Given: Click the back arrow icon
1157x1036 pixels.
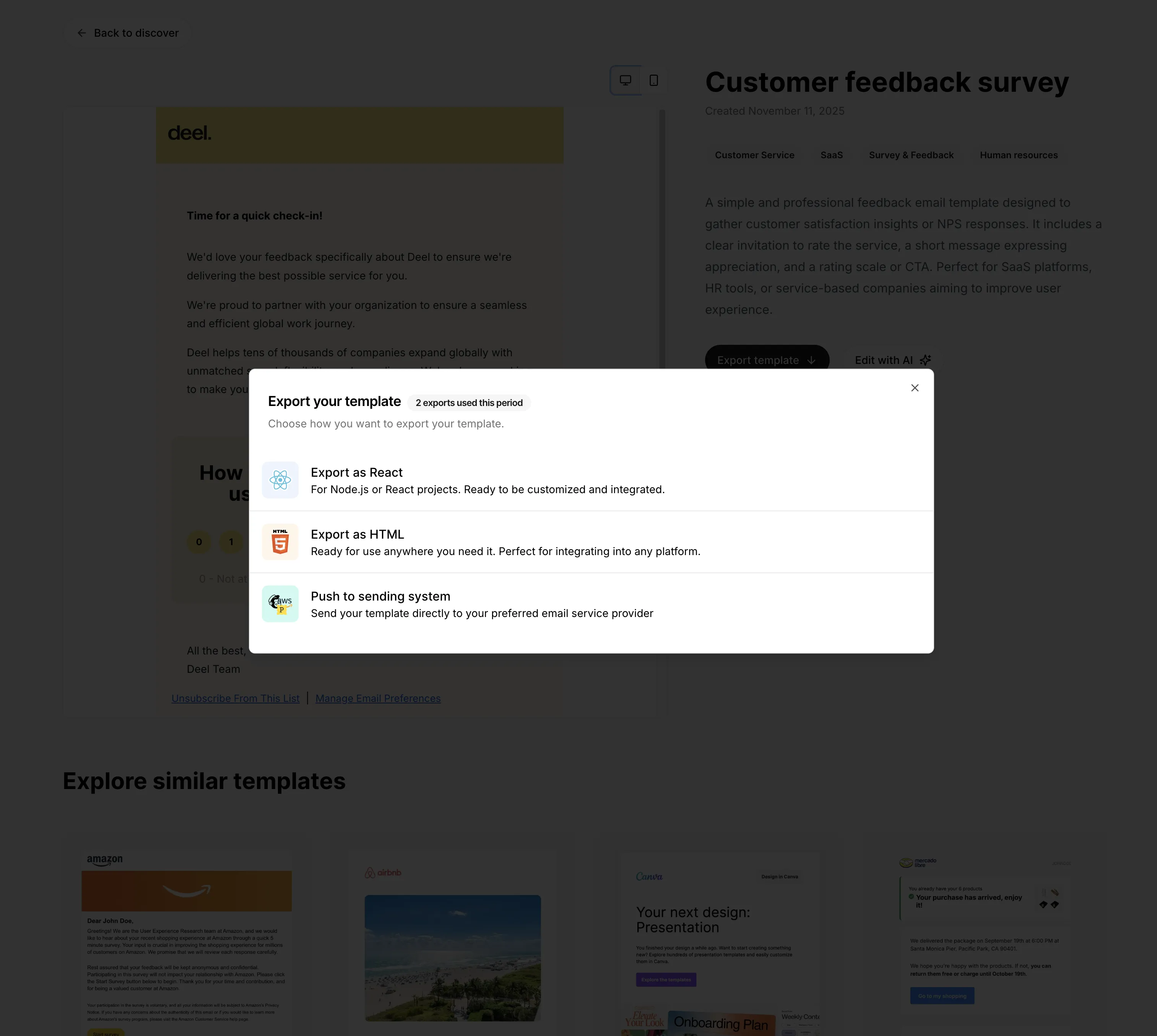Looking at the screenshot, I should pos(81,33).
